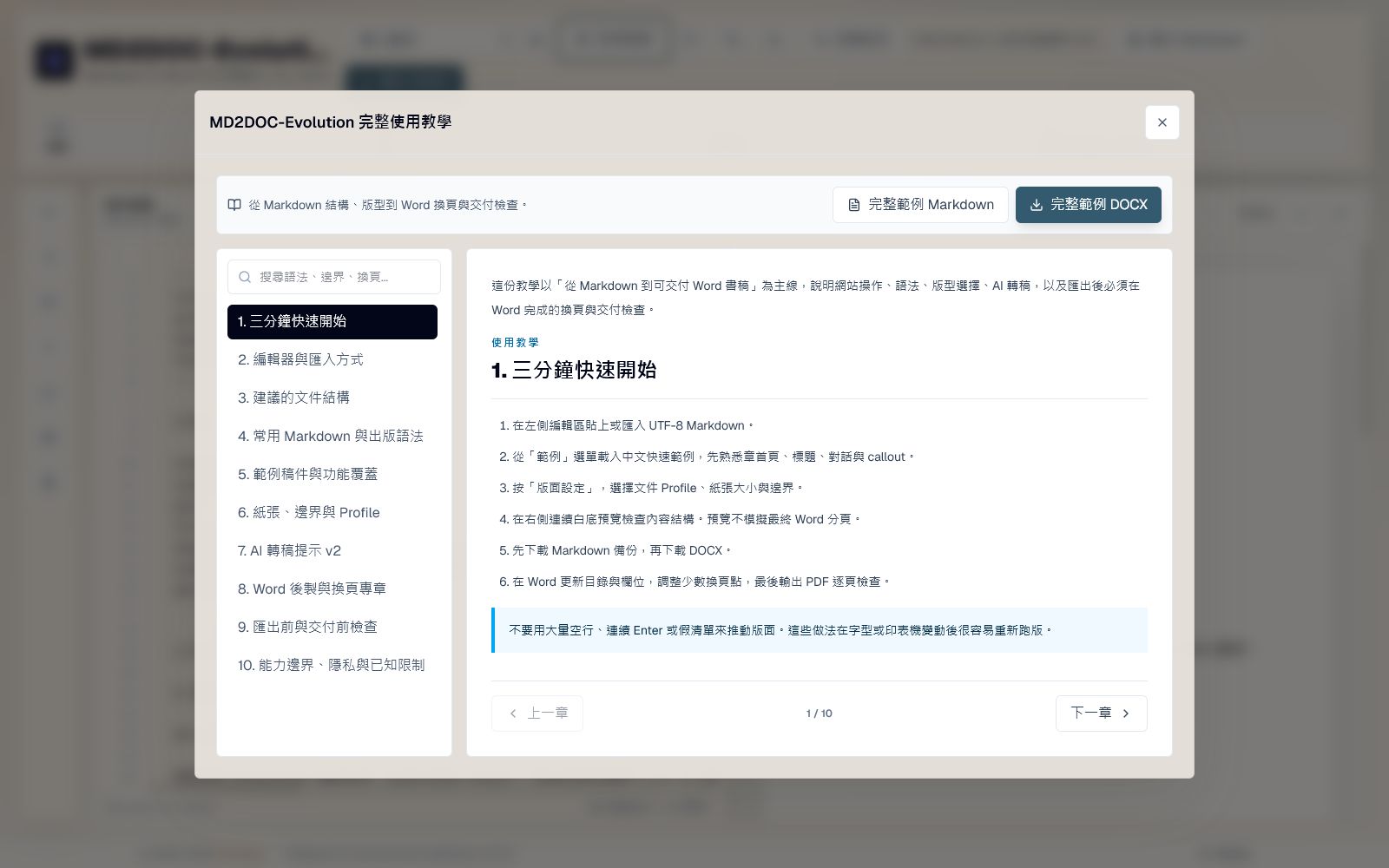Click step 2 about 範例 menu

[x=707, y=457]
